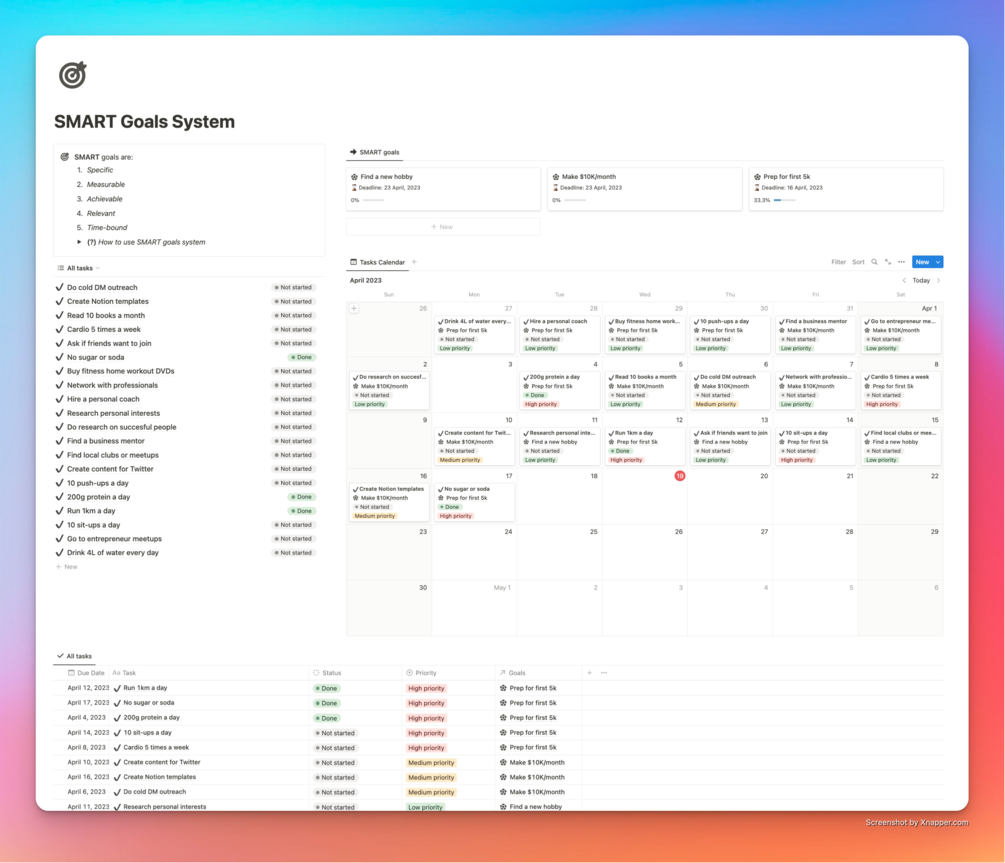Click the highlighted 19 date in the calendar
The image size is (1005, 863).
tap(679, 476)
